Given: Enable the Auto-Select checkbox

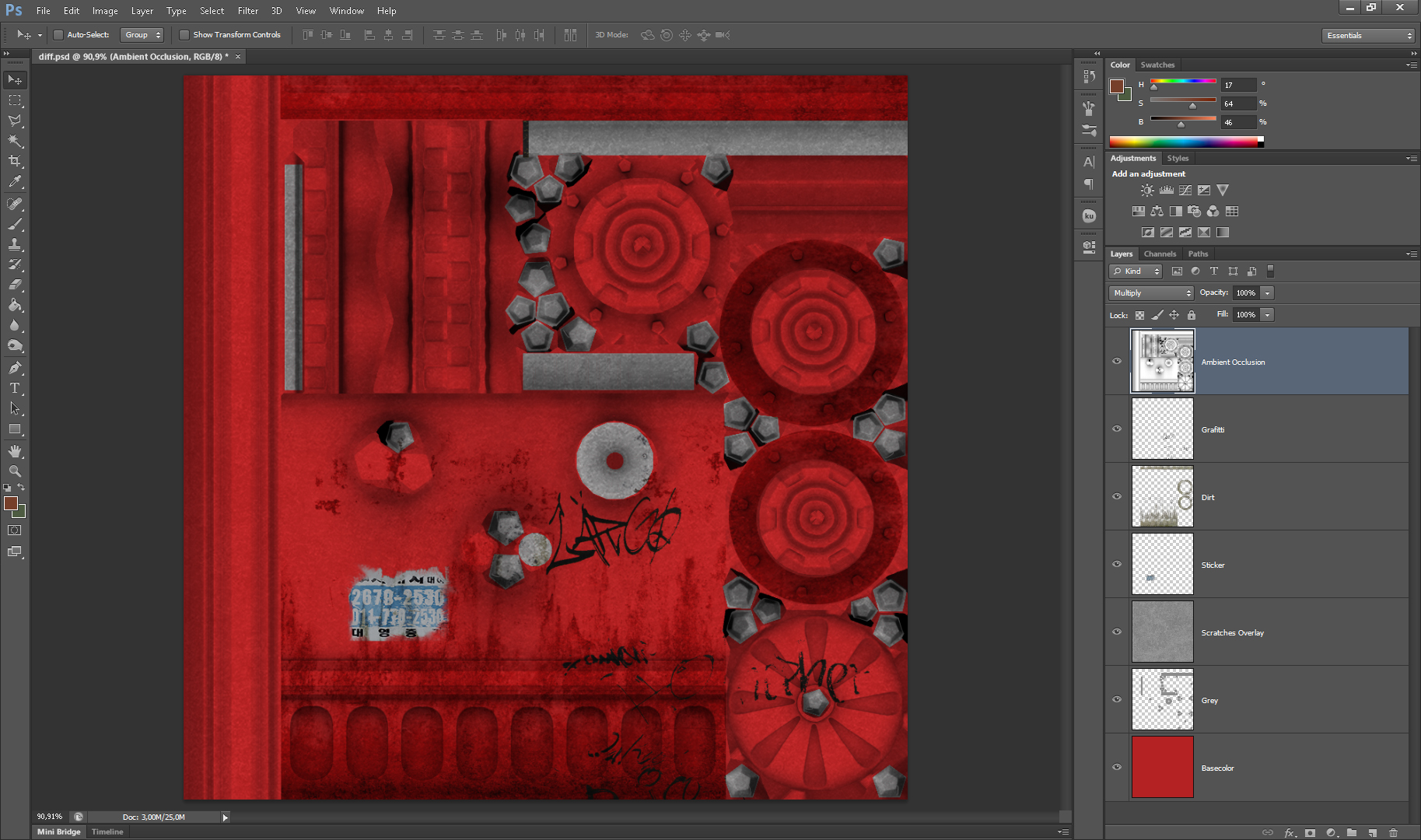Looking at the screenshot, I should (58, 35).
